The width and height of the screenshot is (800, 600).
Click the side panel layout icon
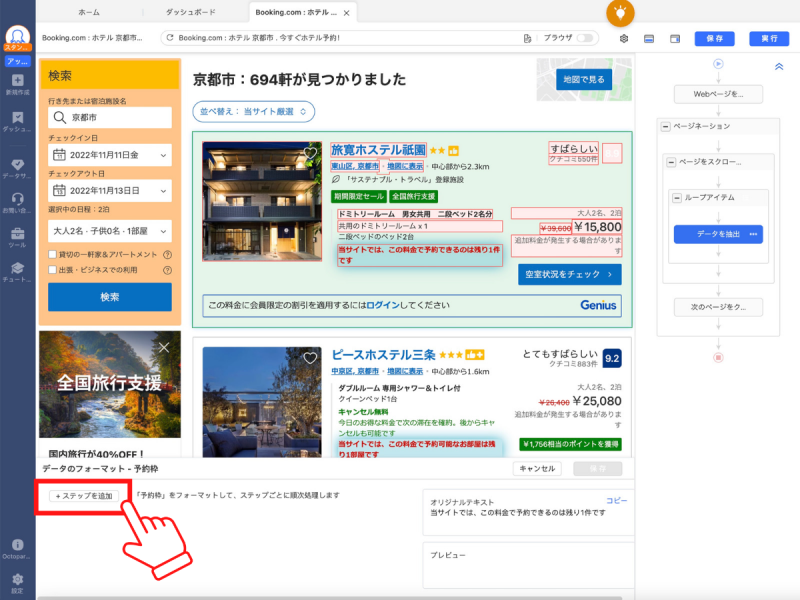[675, 39]
